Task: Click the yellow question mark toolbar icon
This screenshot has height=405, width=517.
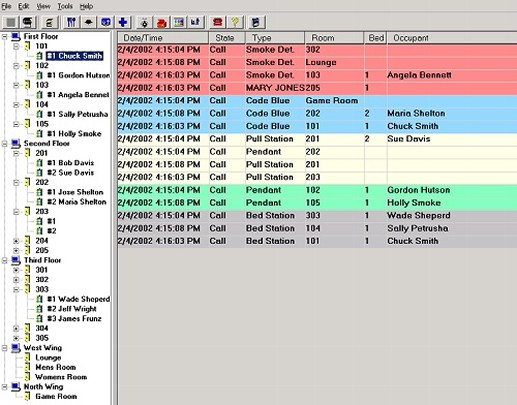Action: (x=235, y=22)
